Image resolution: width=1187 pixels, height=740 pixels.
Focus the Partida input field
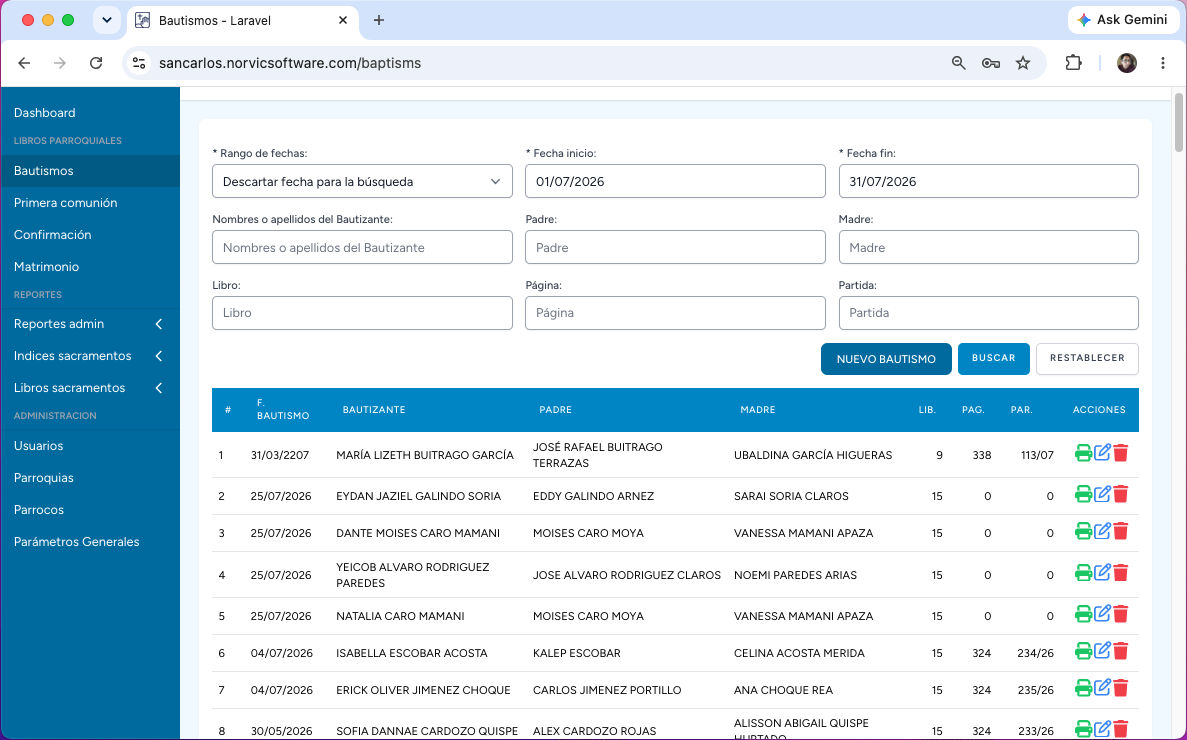(x=989, y=313)
